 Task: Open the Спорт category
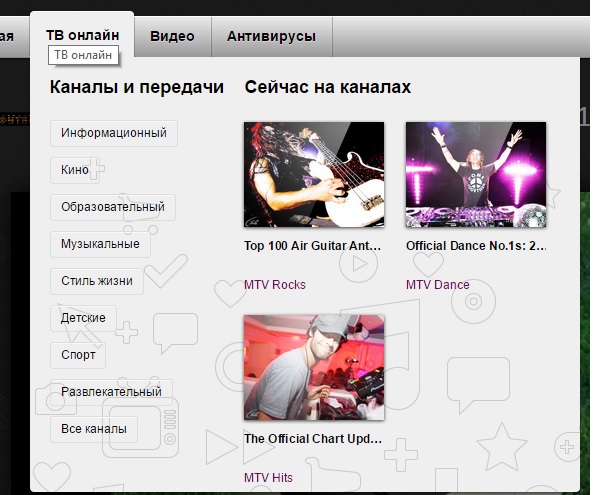[78, 355]
